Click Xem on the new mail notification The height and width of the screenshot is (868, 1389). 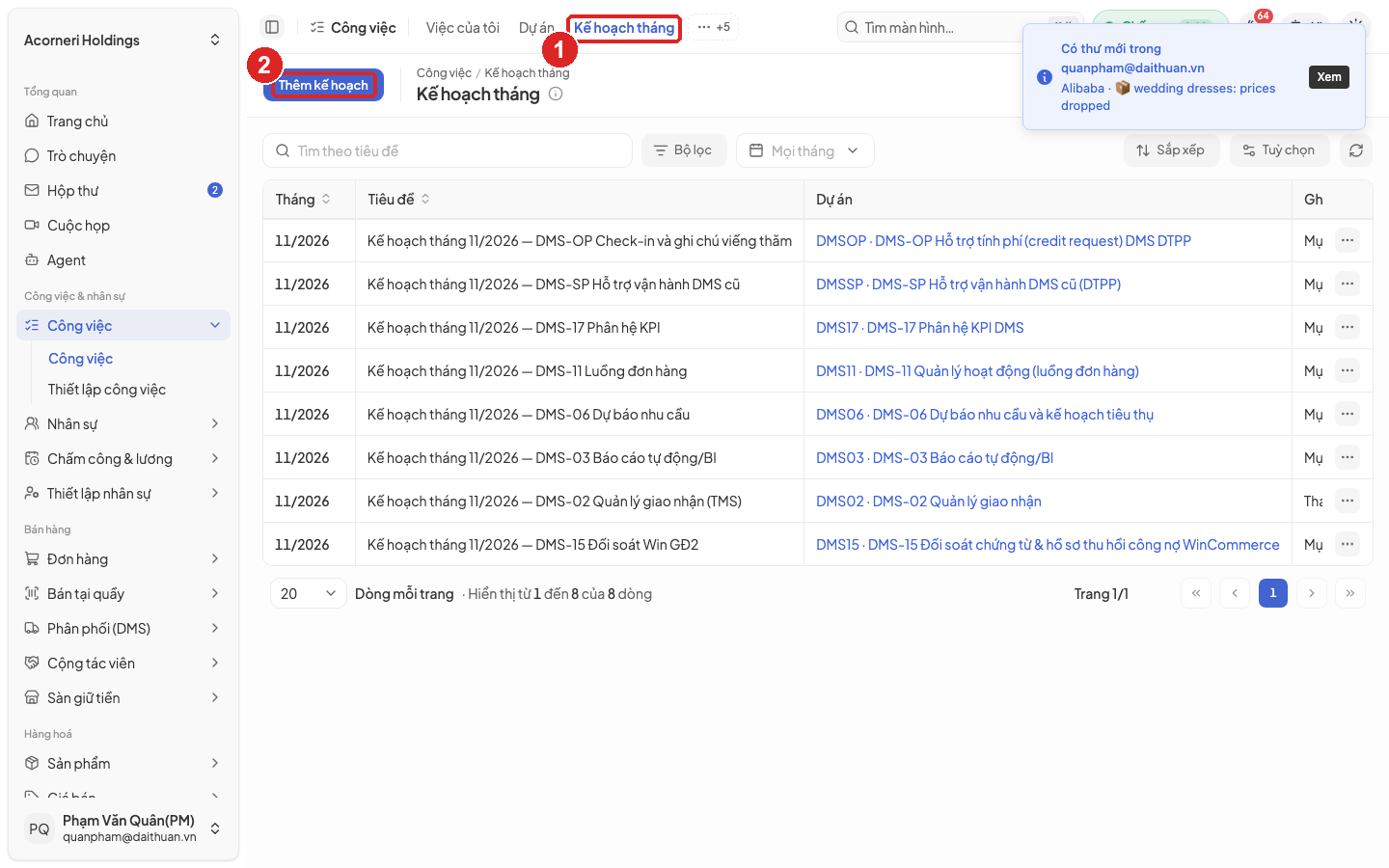pyautogui.click(x=1329, y=77)
